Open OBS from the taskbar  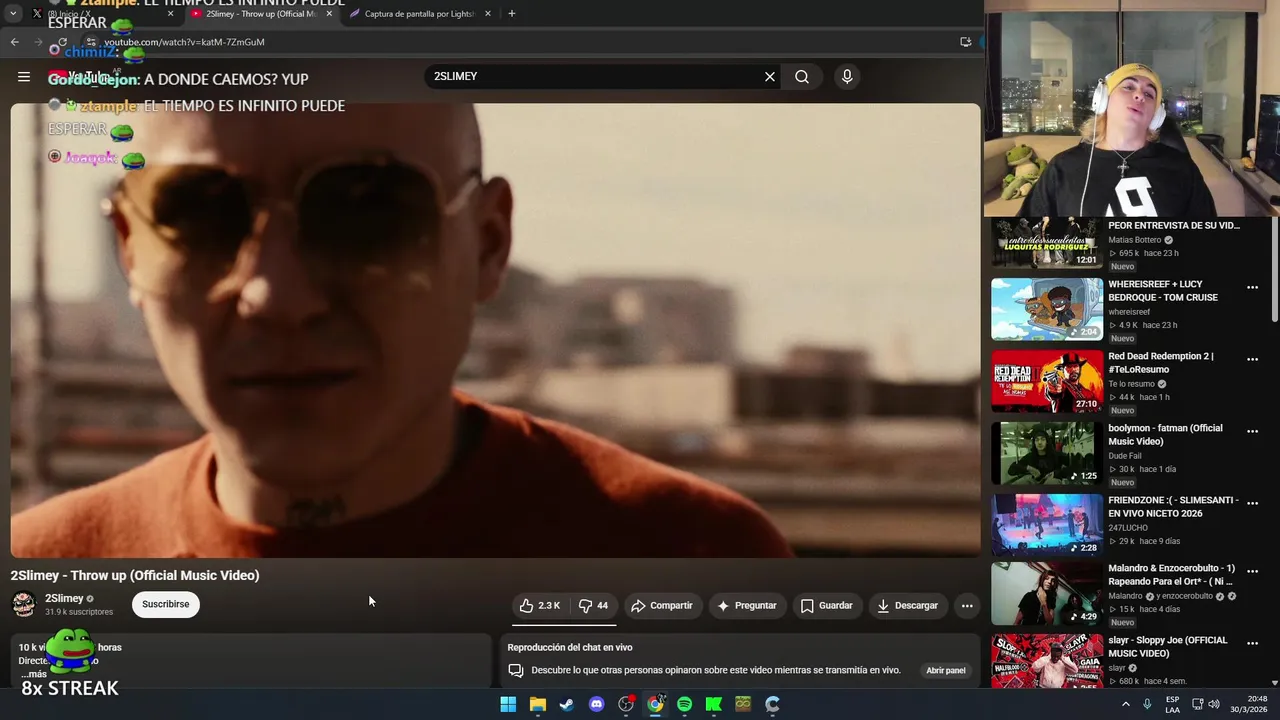point(626,704)
